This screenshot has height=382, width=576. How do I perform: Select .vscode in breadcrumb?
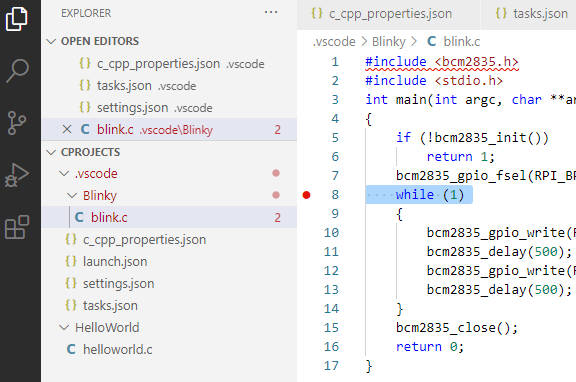pos(334,42)
